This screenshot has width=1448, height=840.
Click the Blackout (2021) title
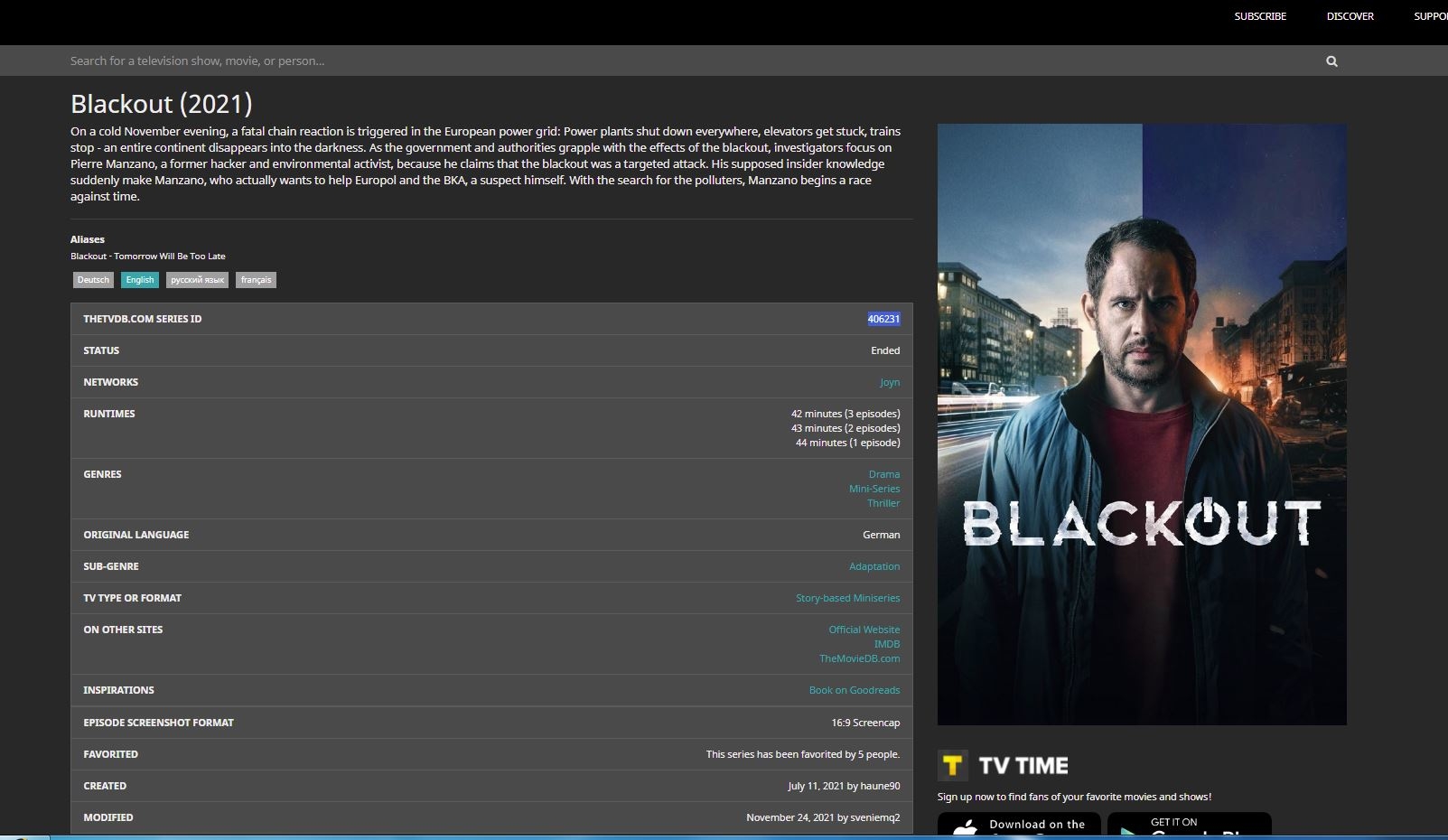162,104
